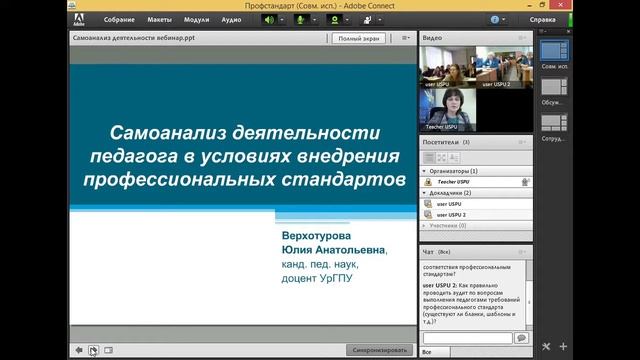Select the Teacher USPU video feed

tap(448, 110)
